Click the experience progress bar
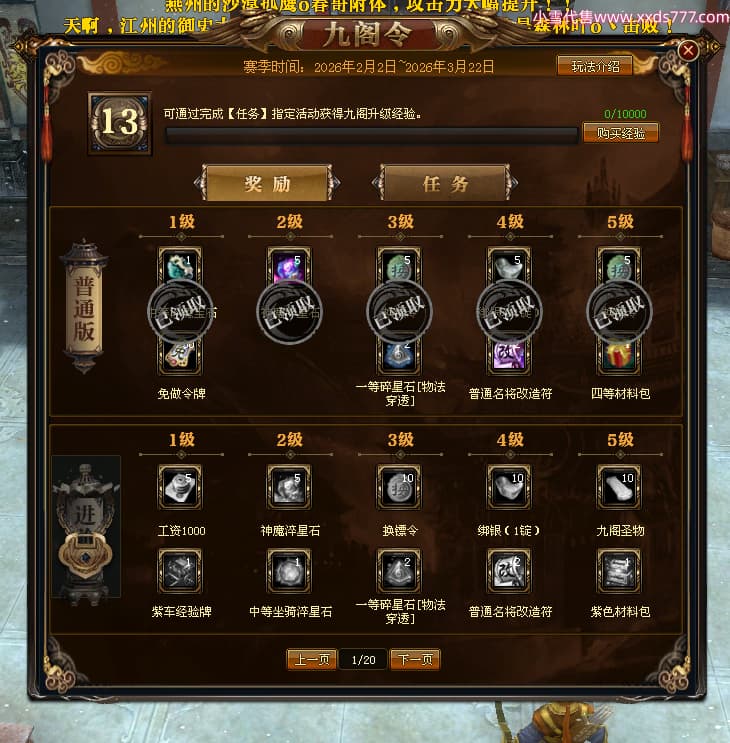 click(x=371, y=136)
